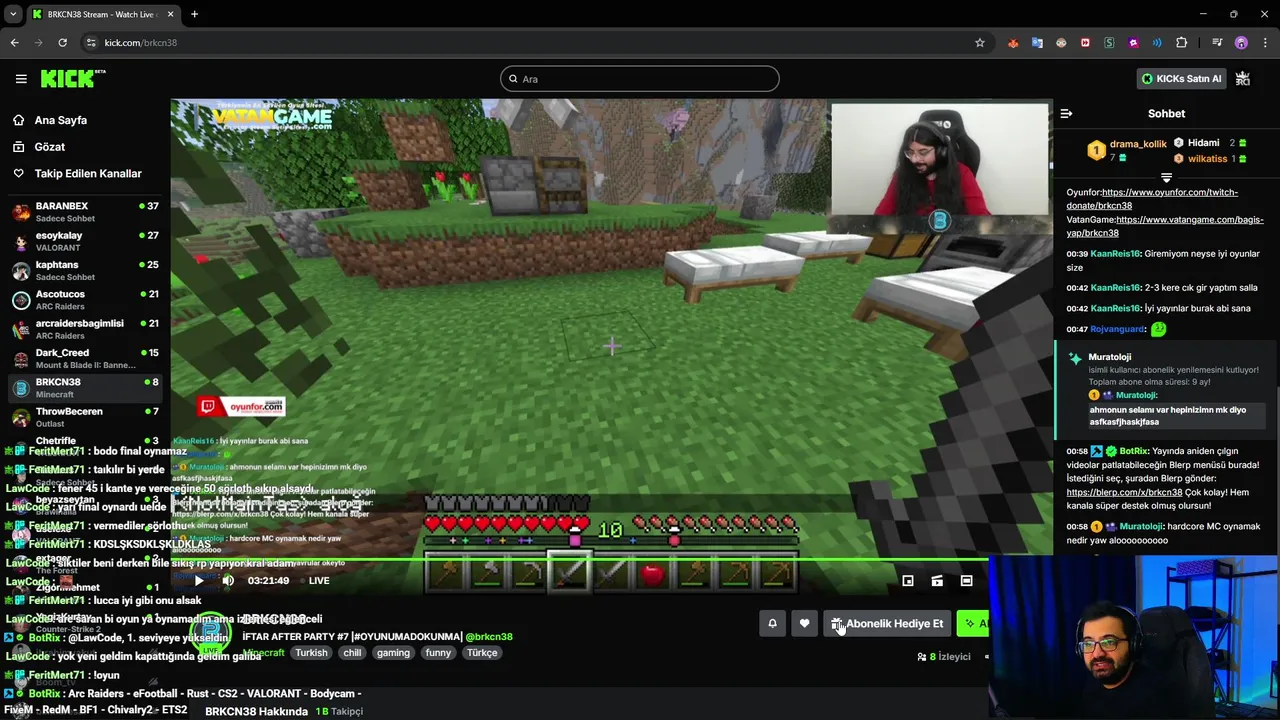
Task: Open ThrowBeceren Outlast channel
Action: pyautogui.click(x=85, y=417)
